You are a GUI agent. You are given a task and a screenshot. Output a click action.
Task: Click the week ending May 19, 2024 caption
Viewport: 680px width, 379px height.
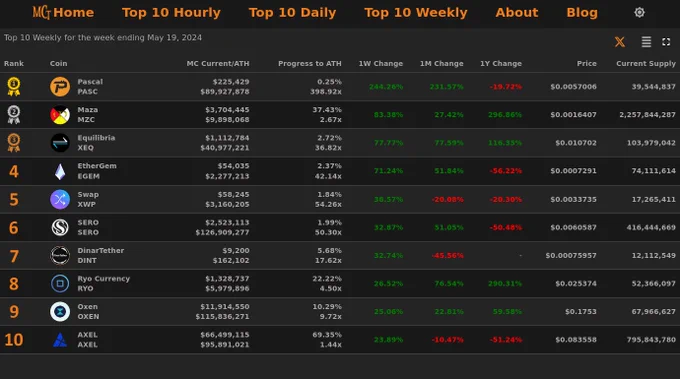(x=103, y=38)
